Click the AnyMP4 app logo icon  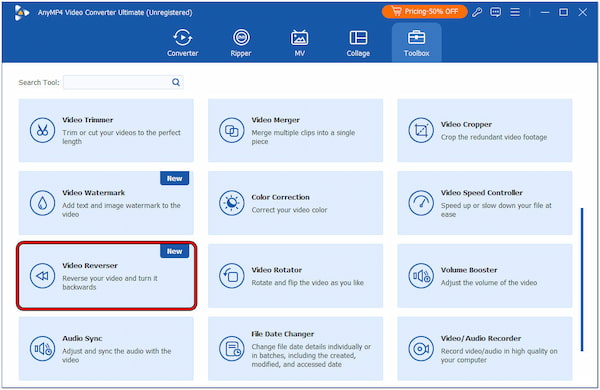[21, 13]
